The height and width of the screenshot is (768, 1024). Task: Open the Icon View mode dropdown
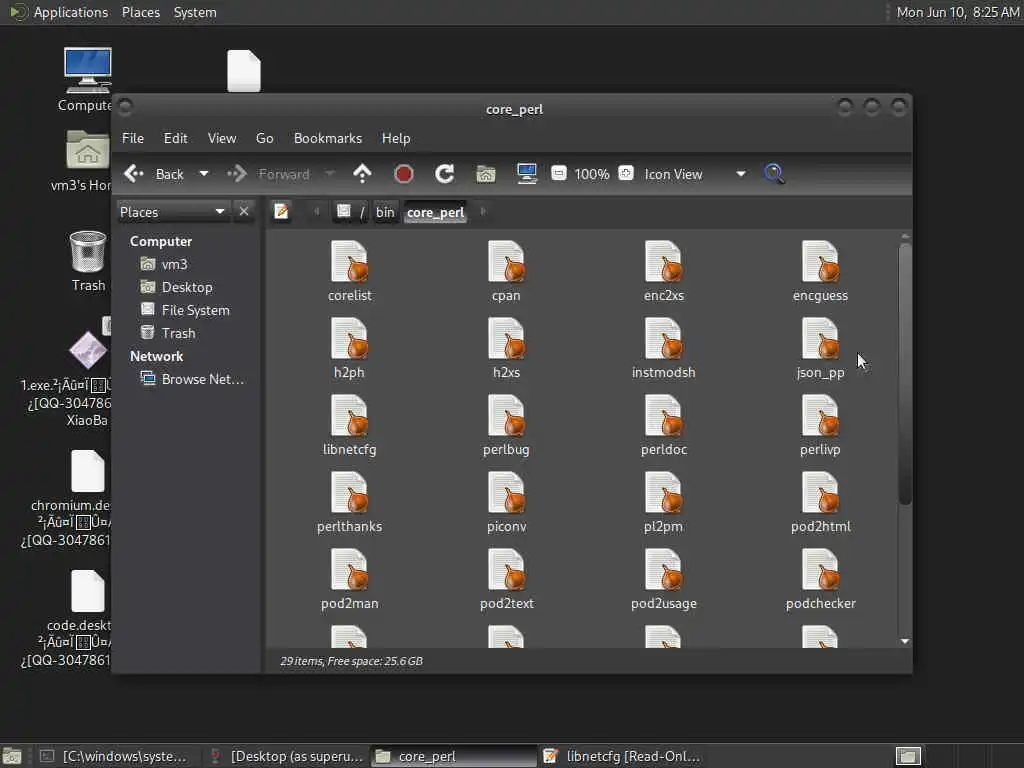point(695,174)
